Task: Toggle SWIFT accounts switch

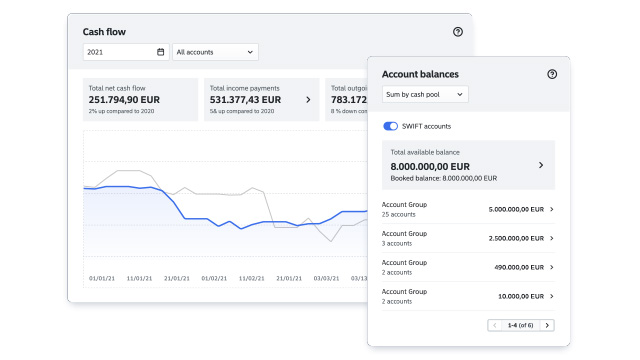Action: [x=390, y=126]
